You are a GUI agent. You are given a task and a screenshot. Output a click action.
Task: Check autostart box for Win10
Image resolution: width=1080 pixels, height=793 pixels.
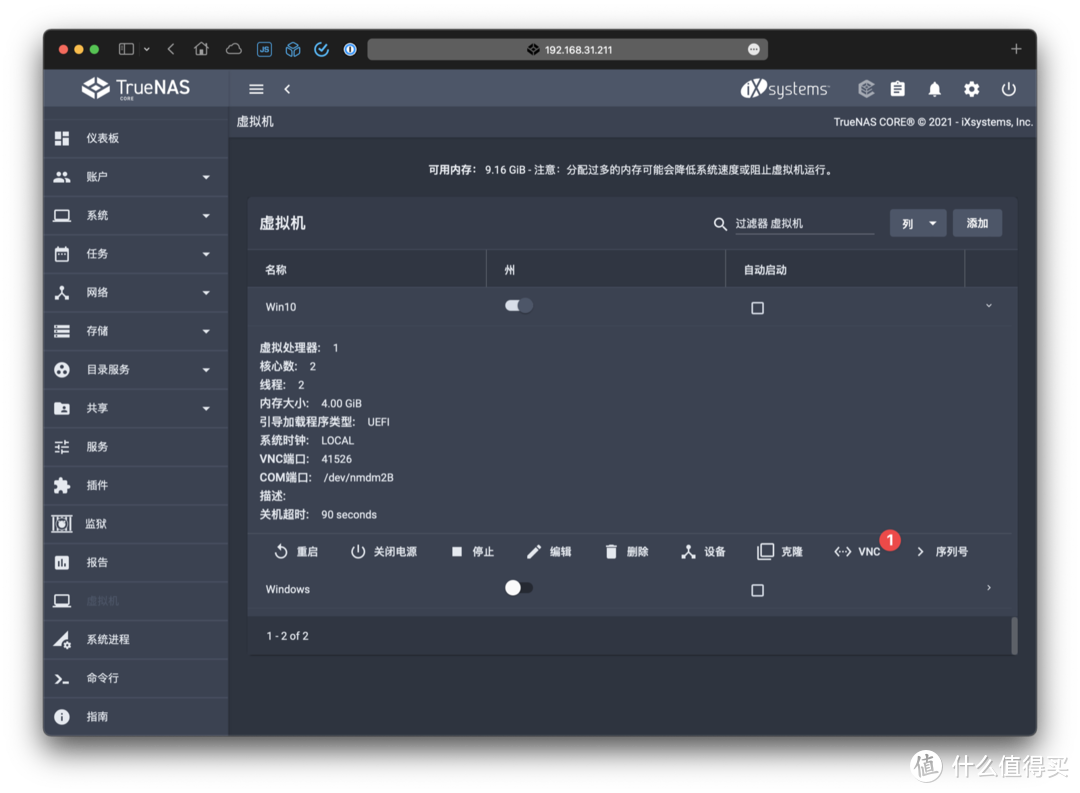coord(757,308)
